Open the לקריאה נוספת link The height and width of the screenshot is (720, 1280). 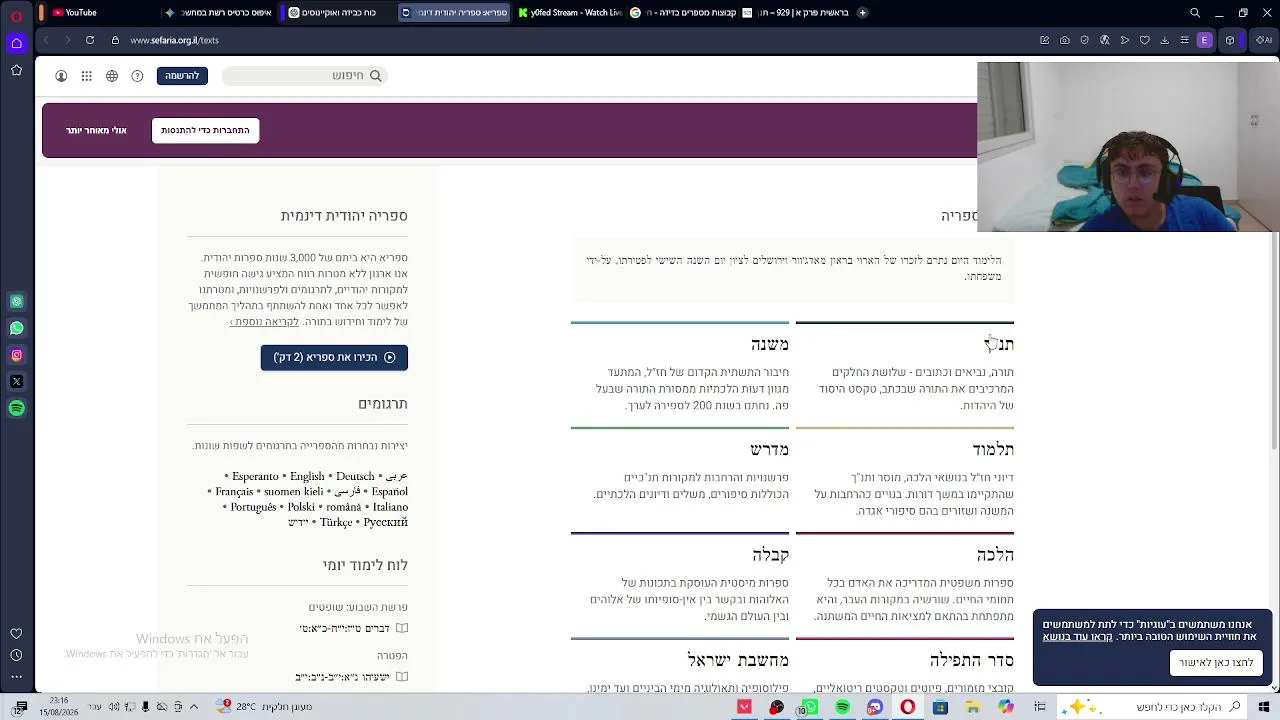tap(264, 322)
